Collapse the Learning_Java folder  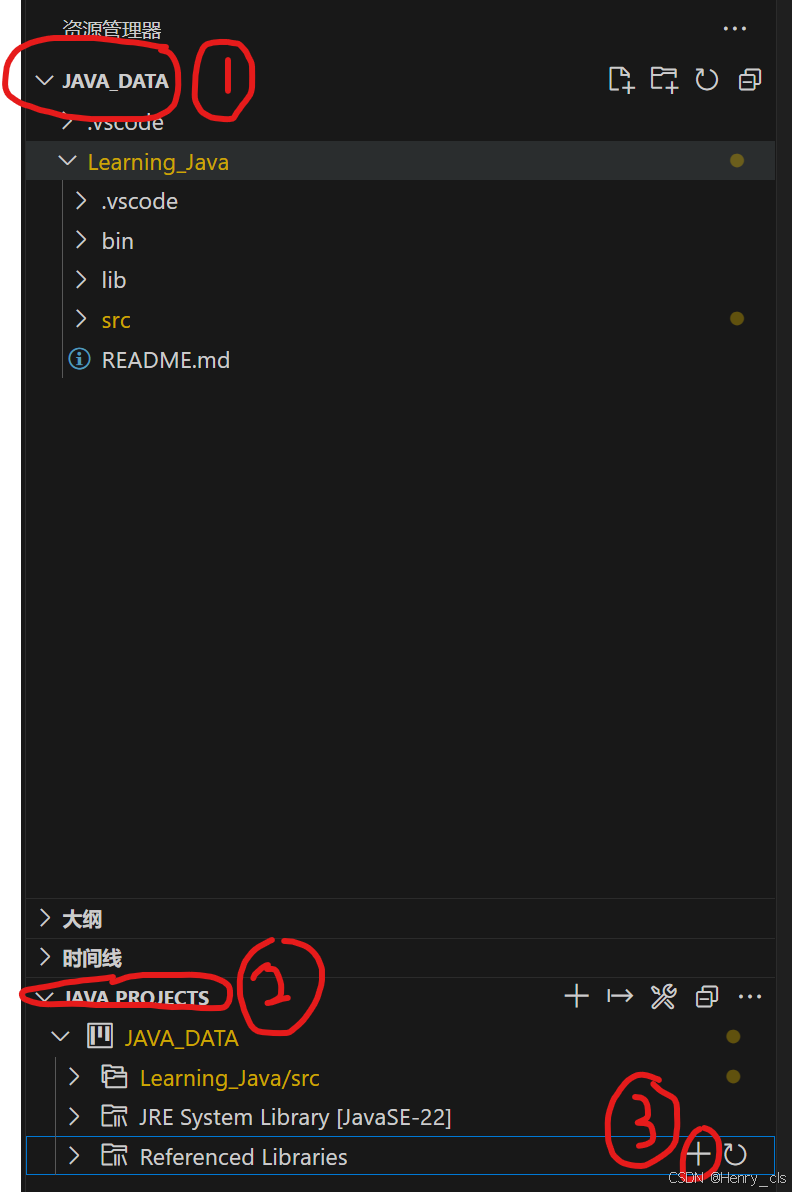point(68,160)
